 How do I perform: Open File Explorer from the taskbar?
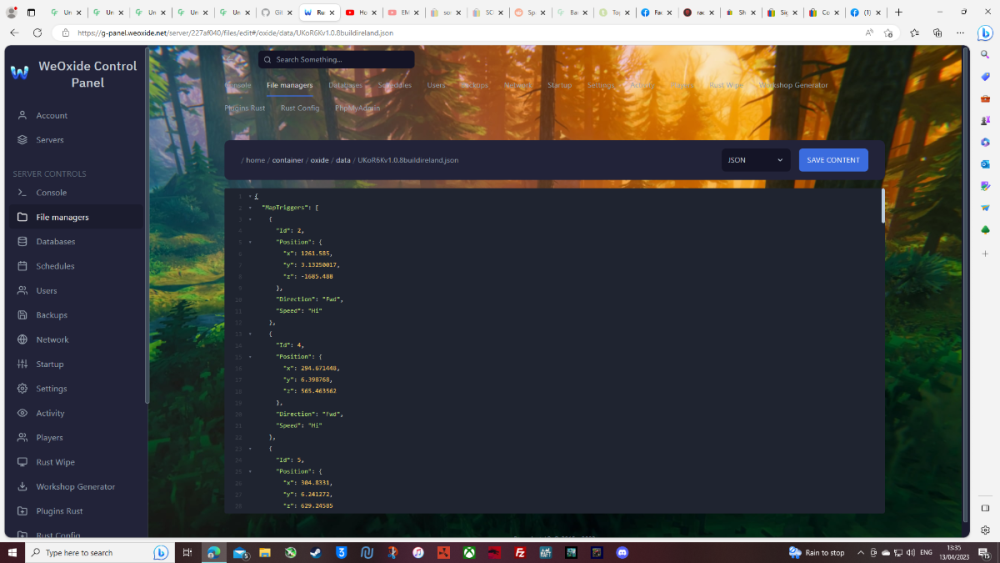tap(265, 553)
